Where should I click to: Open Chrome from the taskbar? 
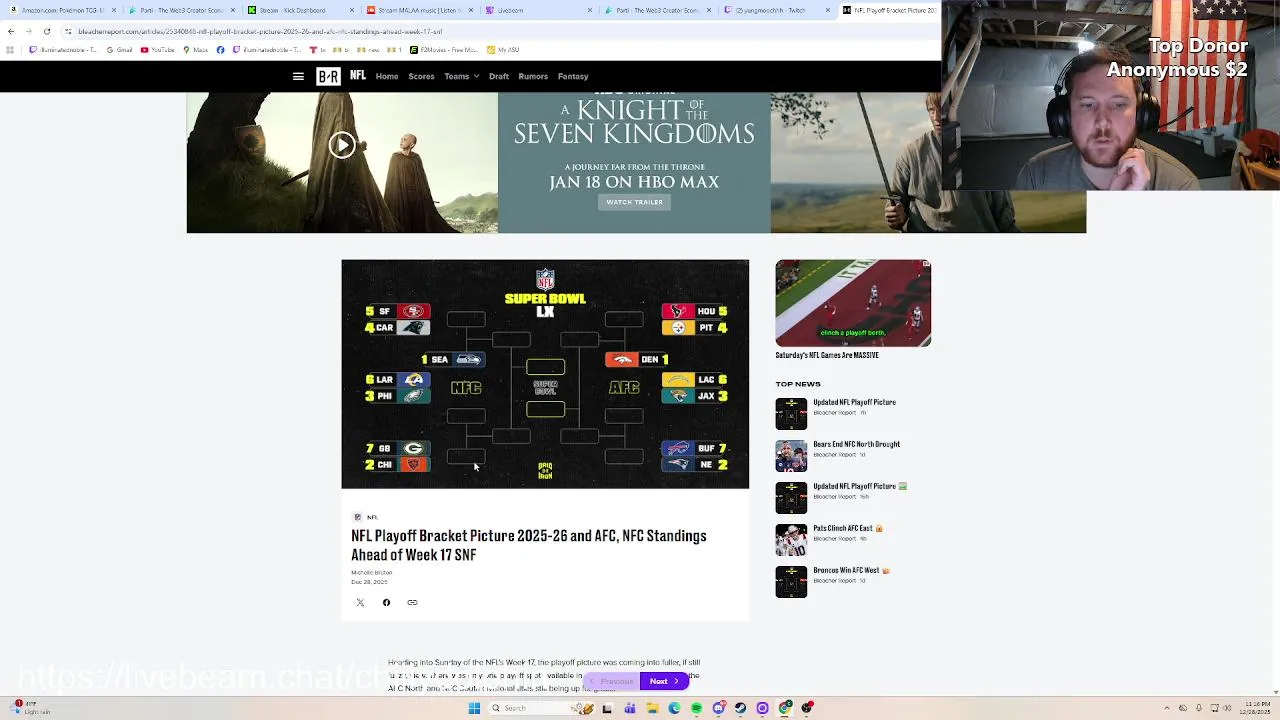(x=785, y=708)
